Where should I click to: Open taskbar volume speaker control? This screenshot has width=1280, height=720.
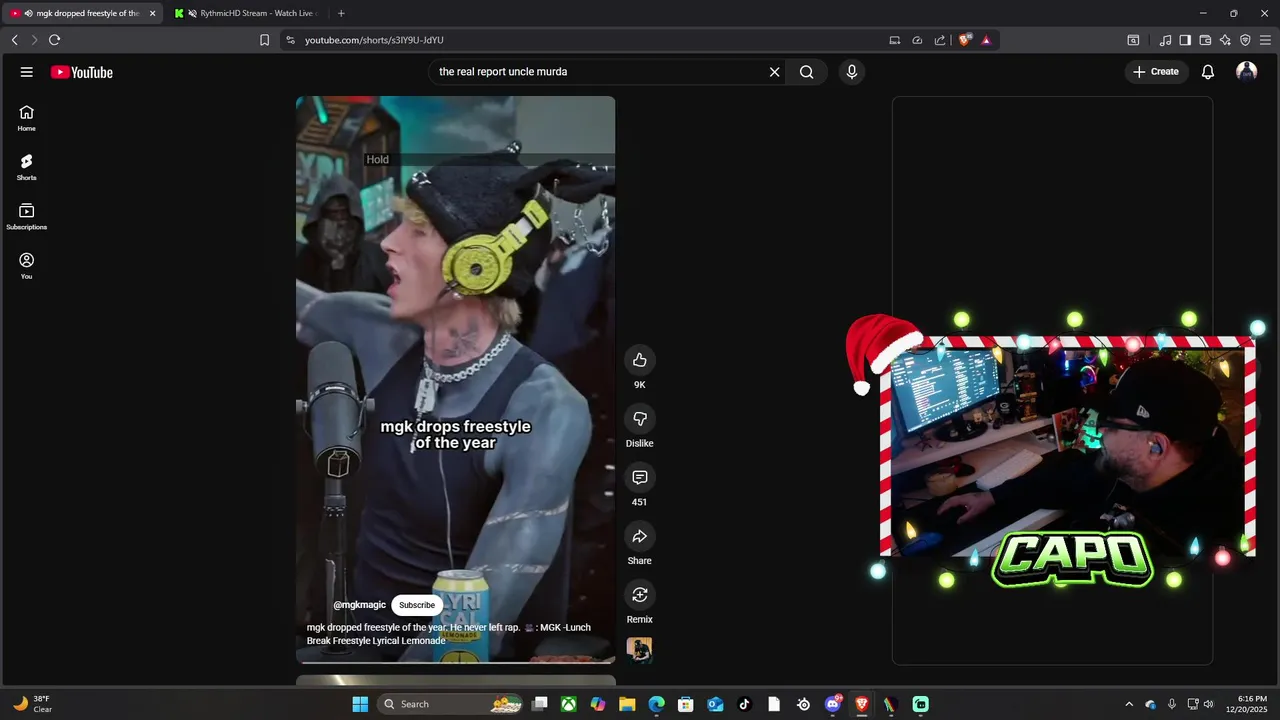pos(1209,704)
